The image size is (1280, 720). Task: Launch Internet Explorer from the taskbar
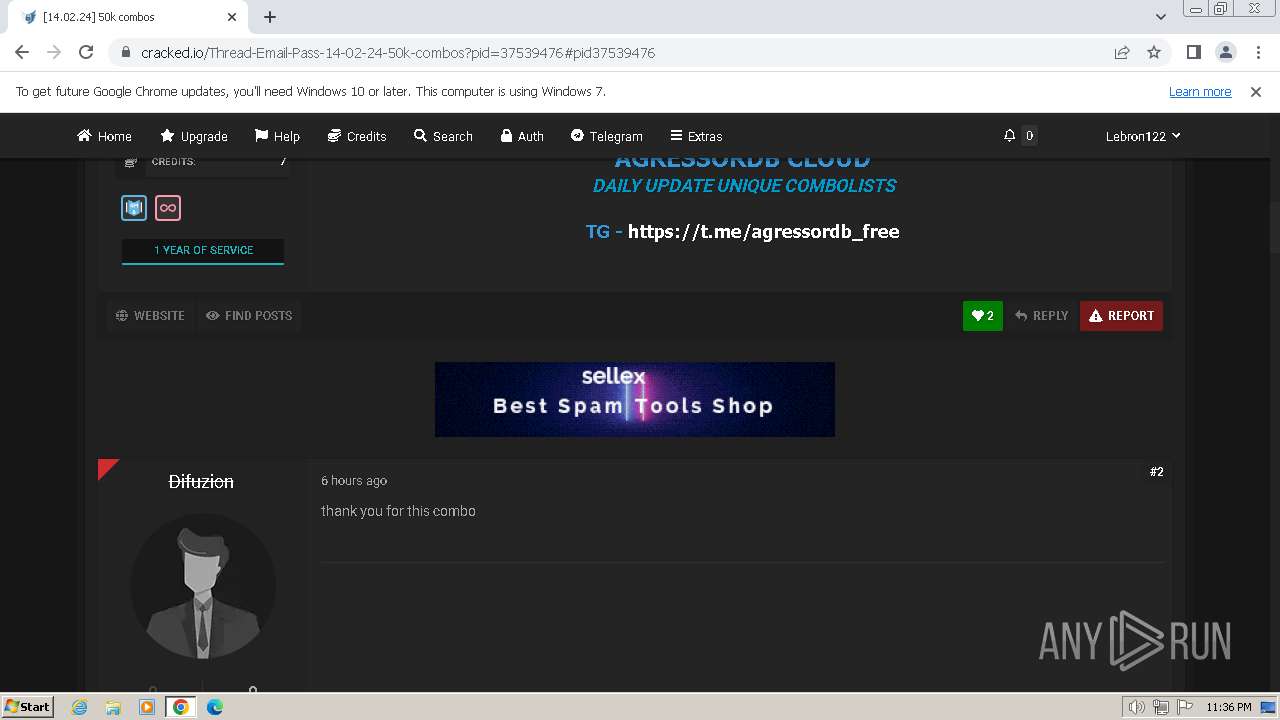[80, 707]
